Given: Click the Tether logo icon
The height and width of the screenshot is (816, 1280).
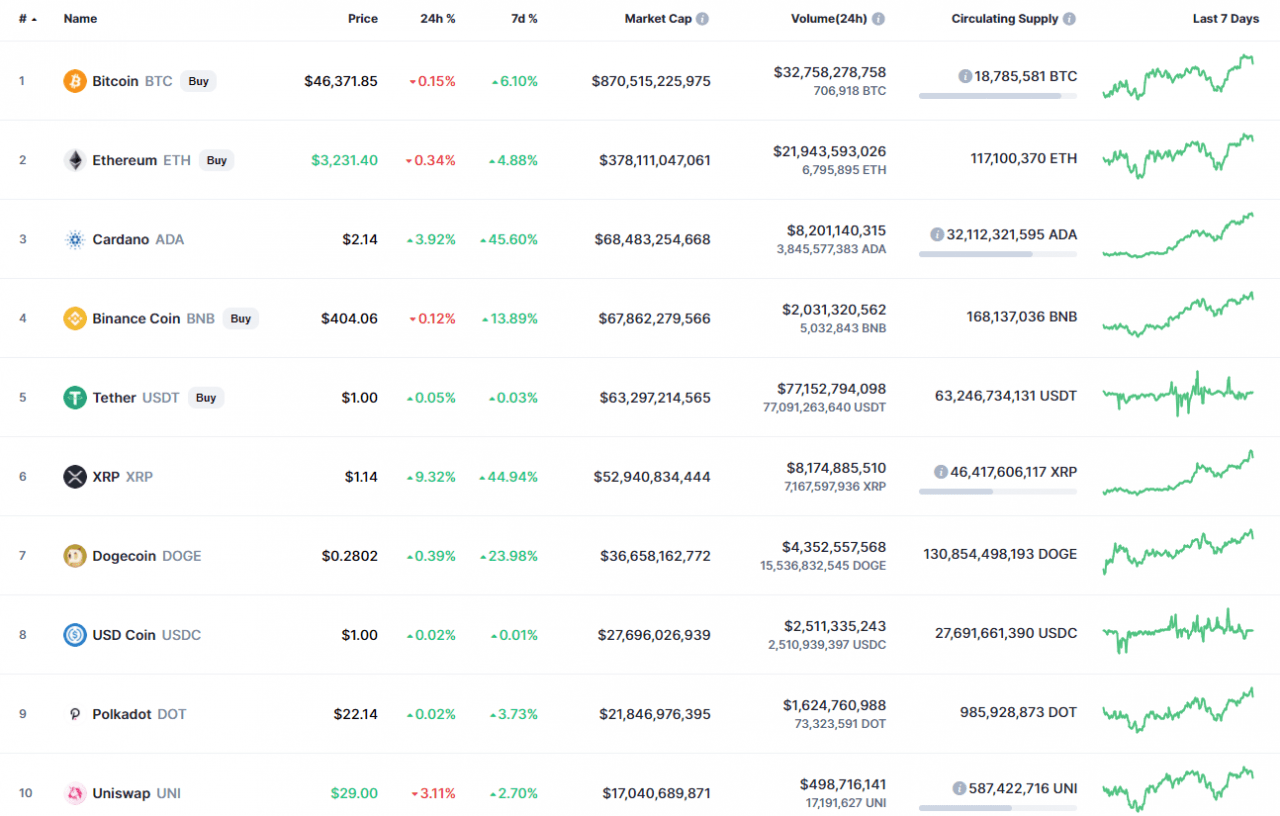Looking at the screenshot, I should [x=75, y=397].
